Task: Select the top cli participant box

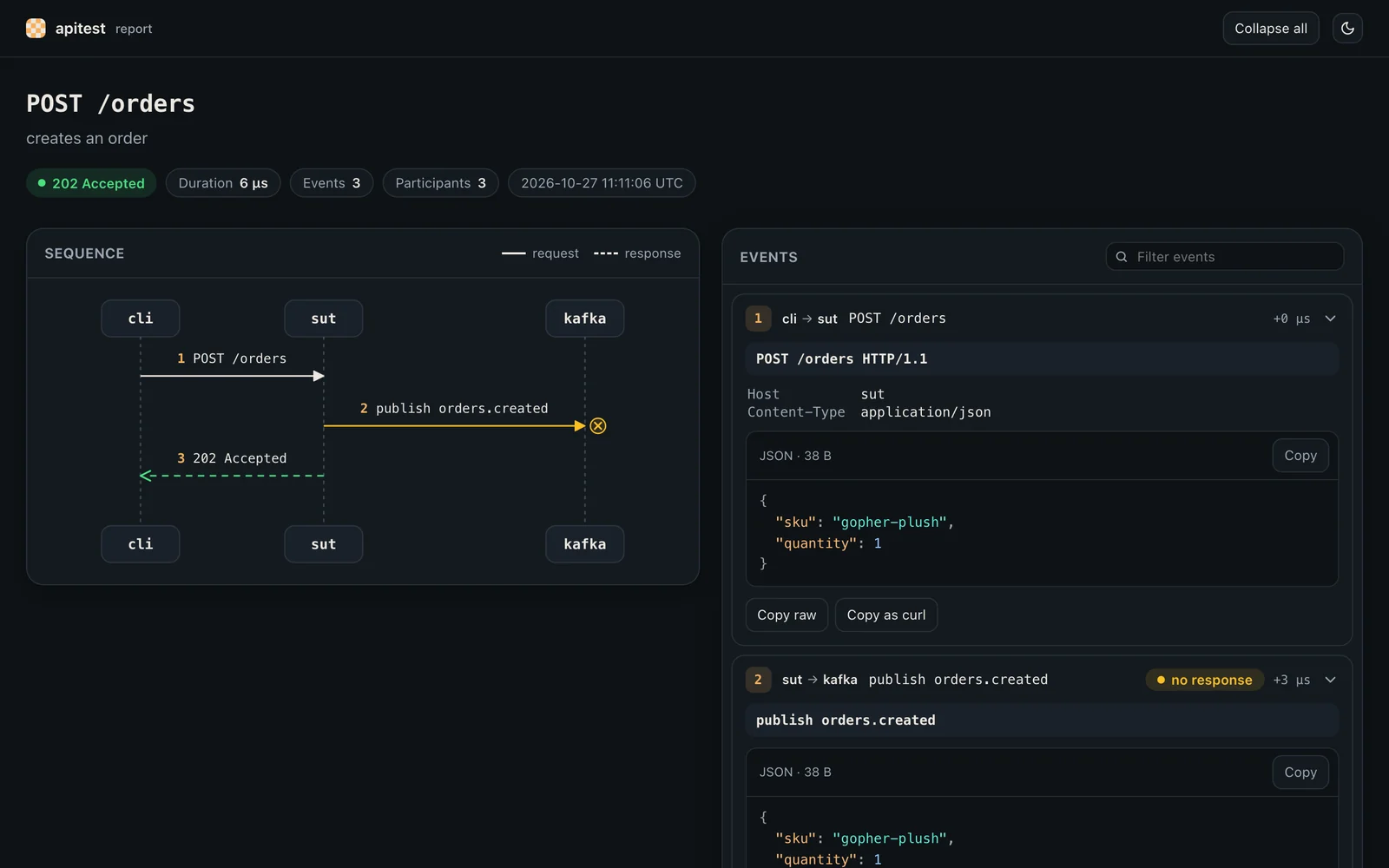Action: 141,319
